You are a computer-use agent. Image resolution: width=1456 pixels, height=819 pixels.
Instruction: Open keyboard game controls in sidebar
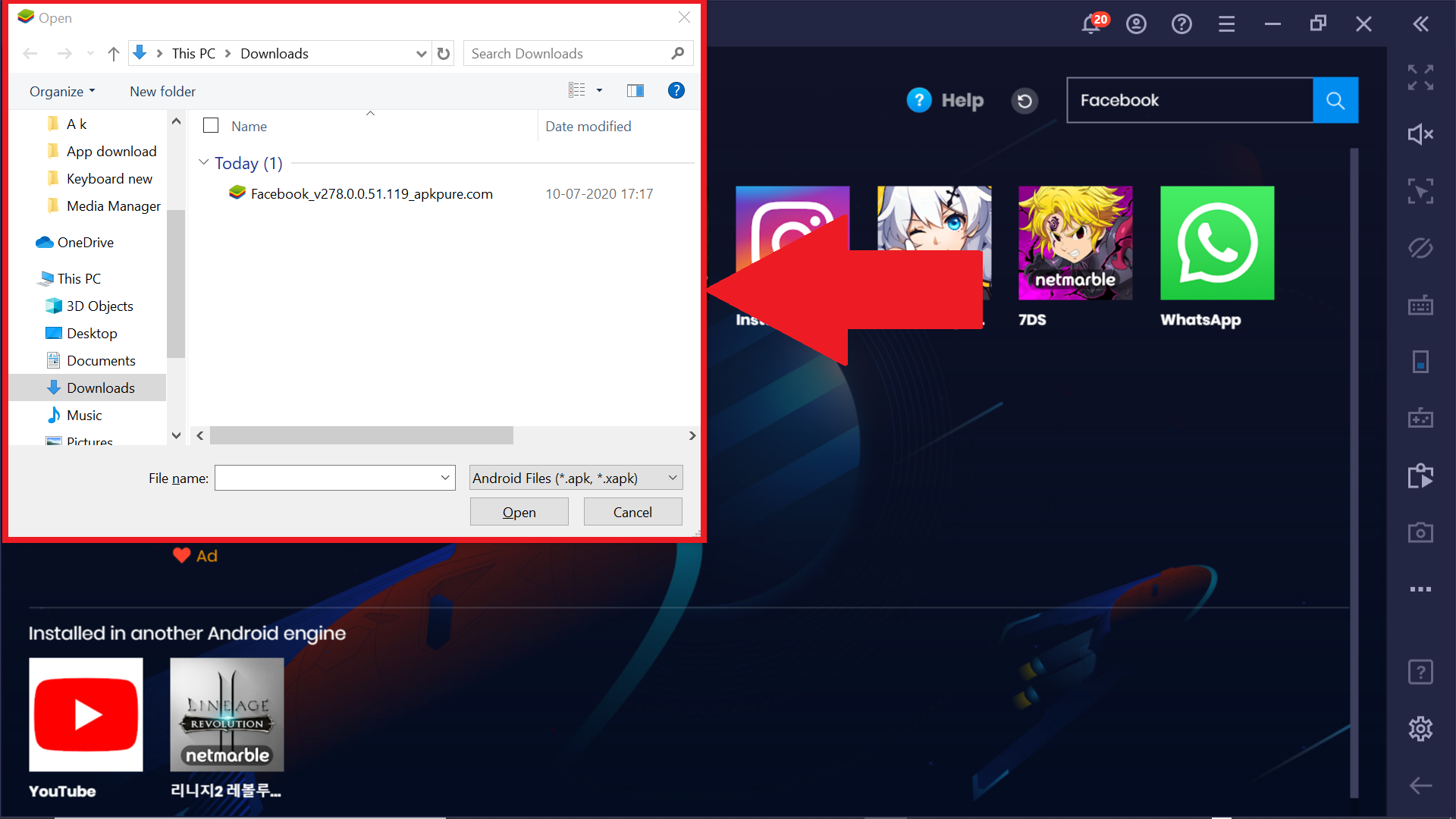click(x=1420, y=305)
